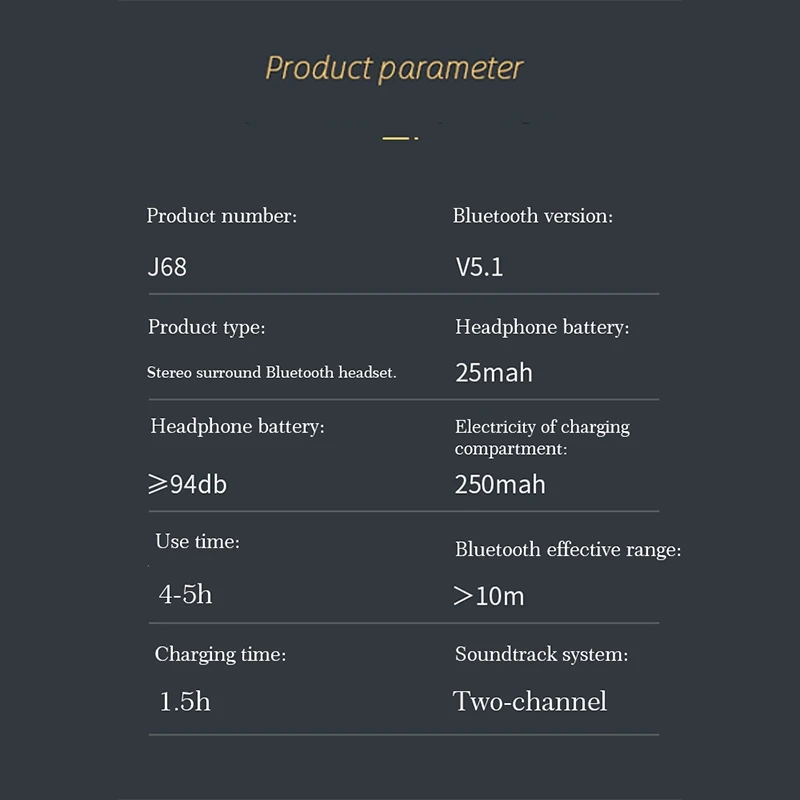Click the Bluetooth version label
Screen dimensions: 800x800
coord(532,216)
